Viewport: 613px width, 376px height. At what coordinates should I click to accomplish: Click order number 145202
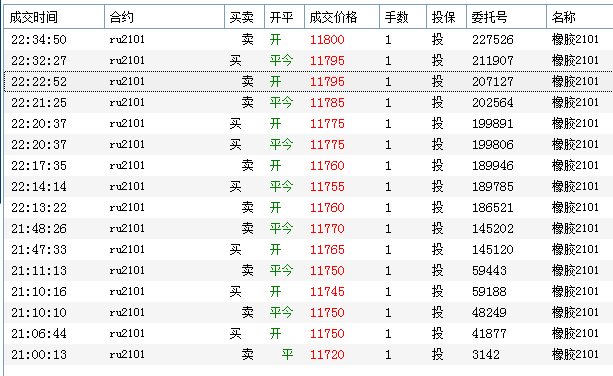click(x=493, y=229)
